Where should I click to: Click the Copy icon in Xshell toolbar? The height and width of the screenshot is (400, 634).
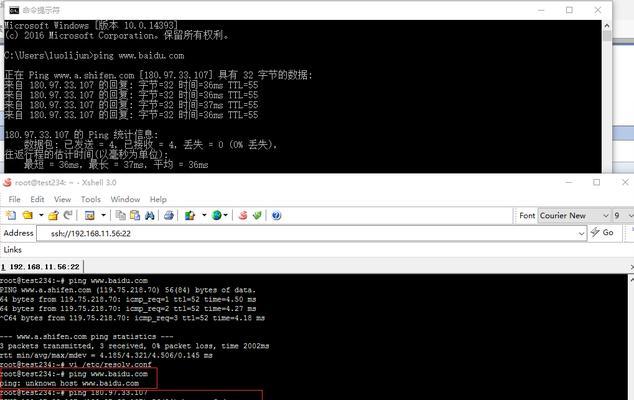pyautogui.click(x=120, y=215)
